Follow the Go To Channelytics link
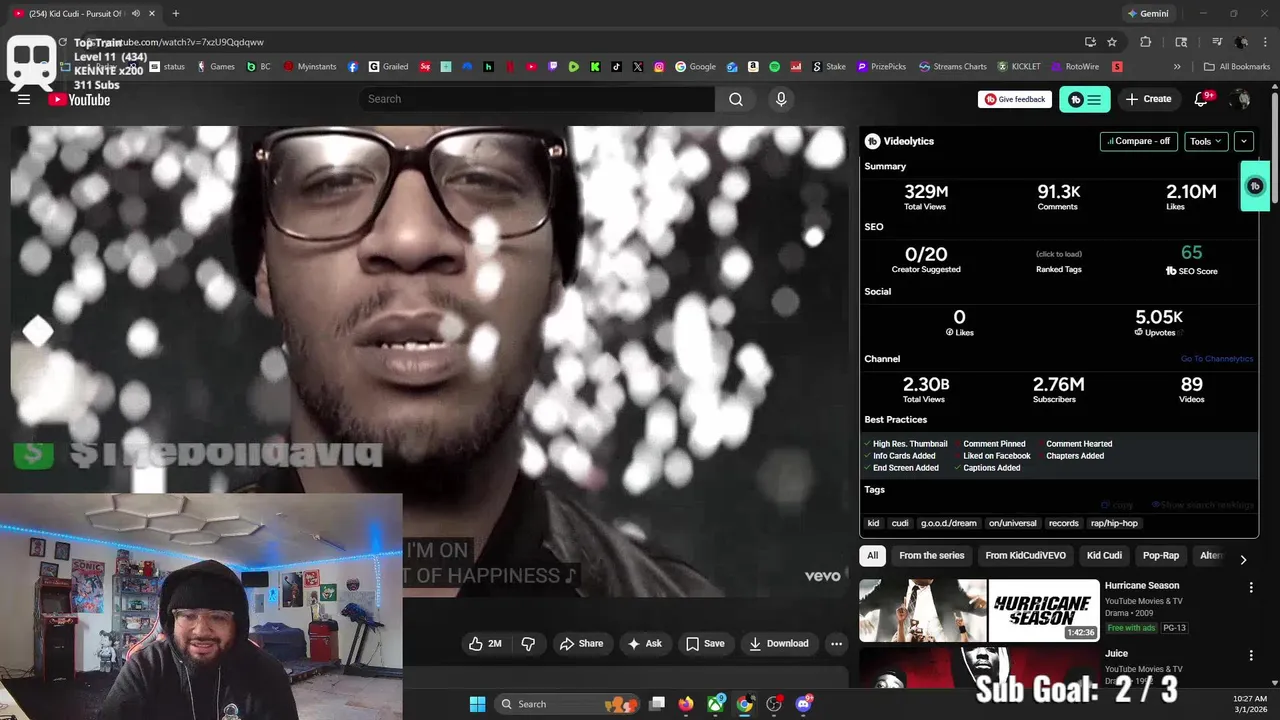Viewport: 1280px width, 720px height. point(1216,359)
